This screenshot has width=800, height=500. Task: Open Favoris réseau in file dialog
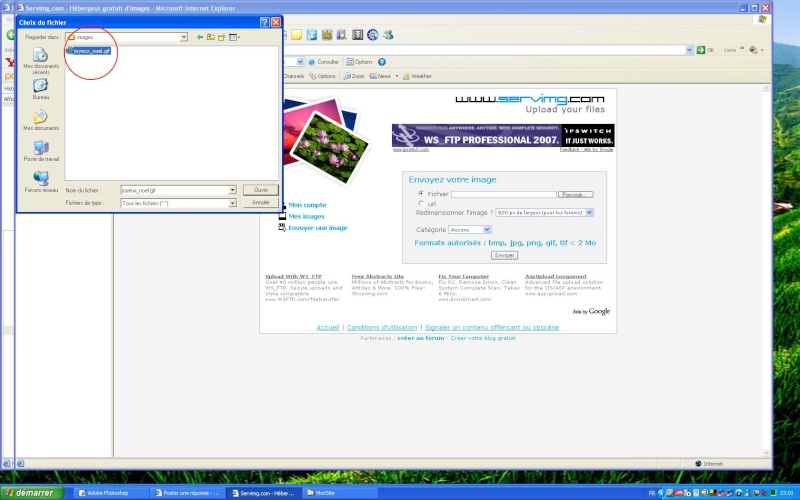click(x=41, y=182)
